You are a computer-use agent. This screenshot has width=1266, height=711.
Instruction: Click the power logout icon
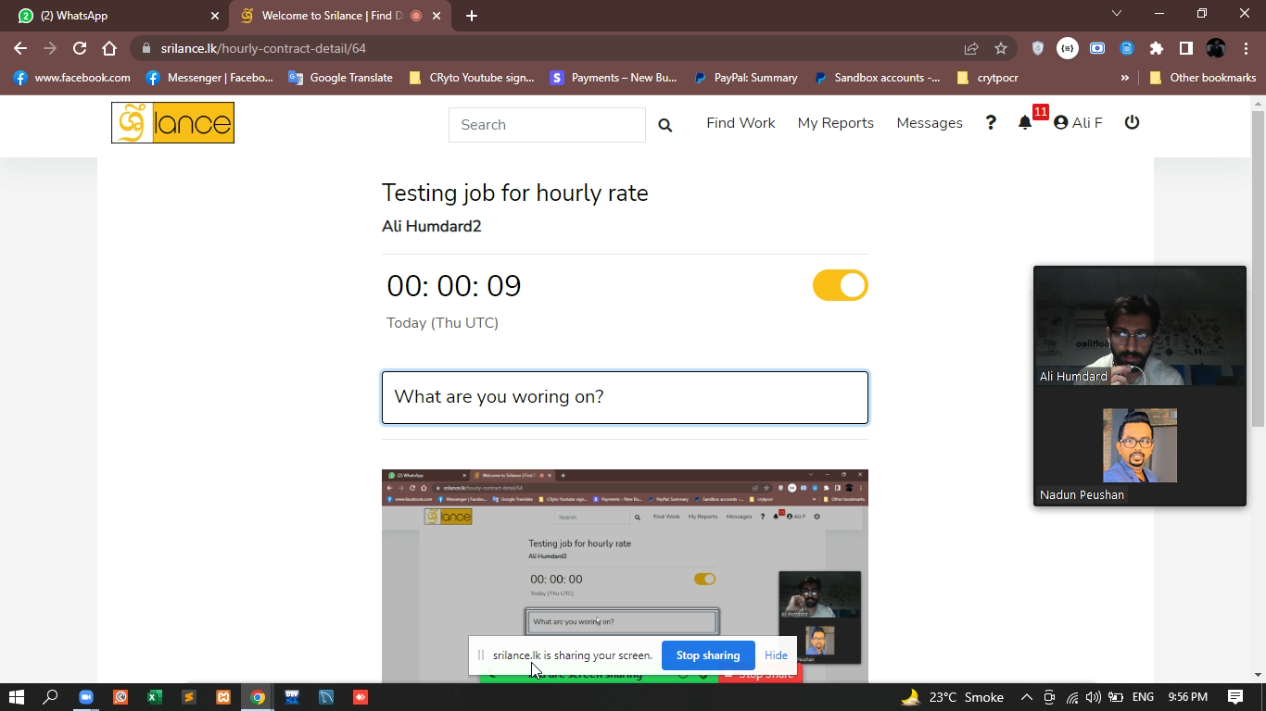(x=1131, y=122)
